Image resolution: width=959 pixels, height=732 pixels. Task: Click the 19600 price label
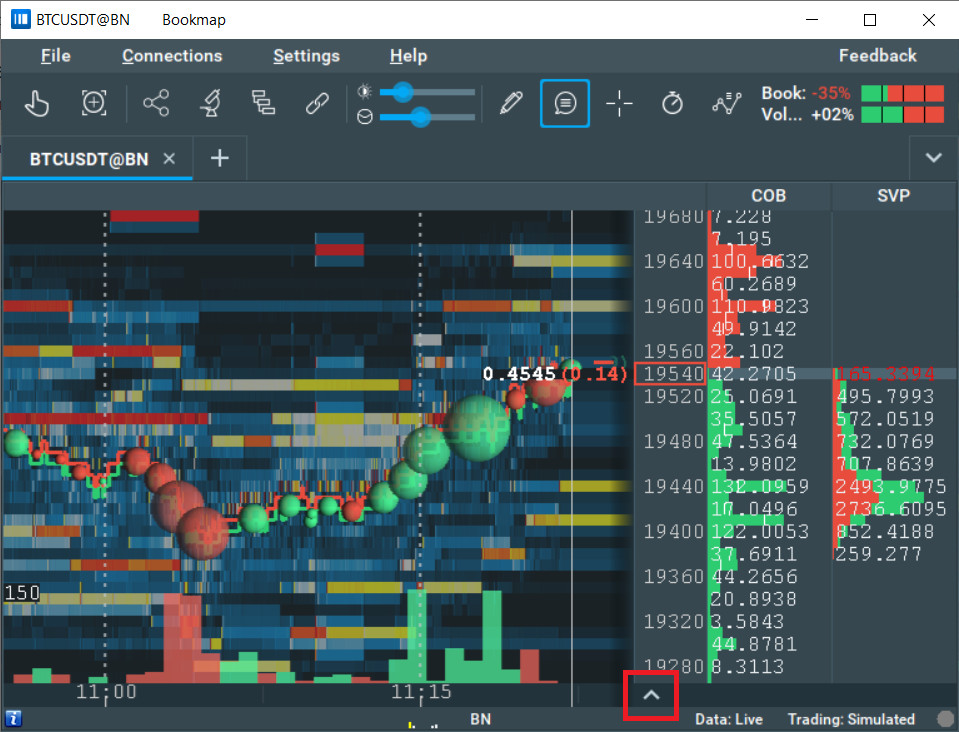point(673,306)
